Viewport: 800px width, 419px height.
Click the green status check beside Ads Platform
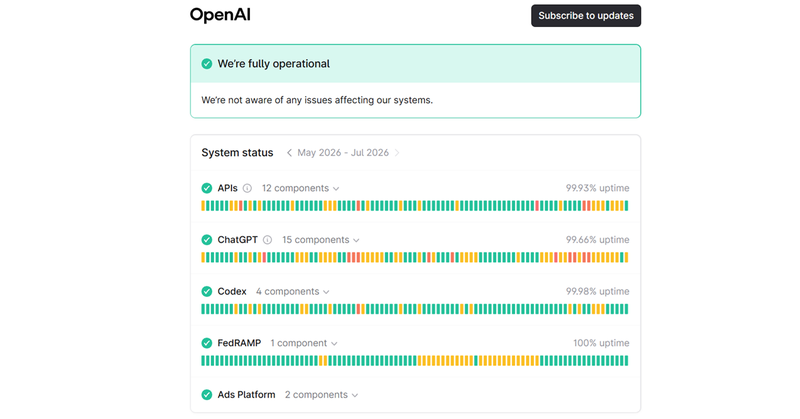(x=207, y=395)
